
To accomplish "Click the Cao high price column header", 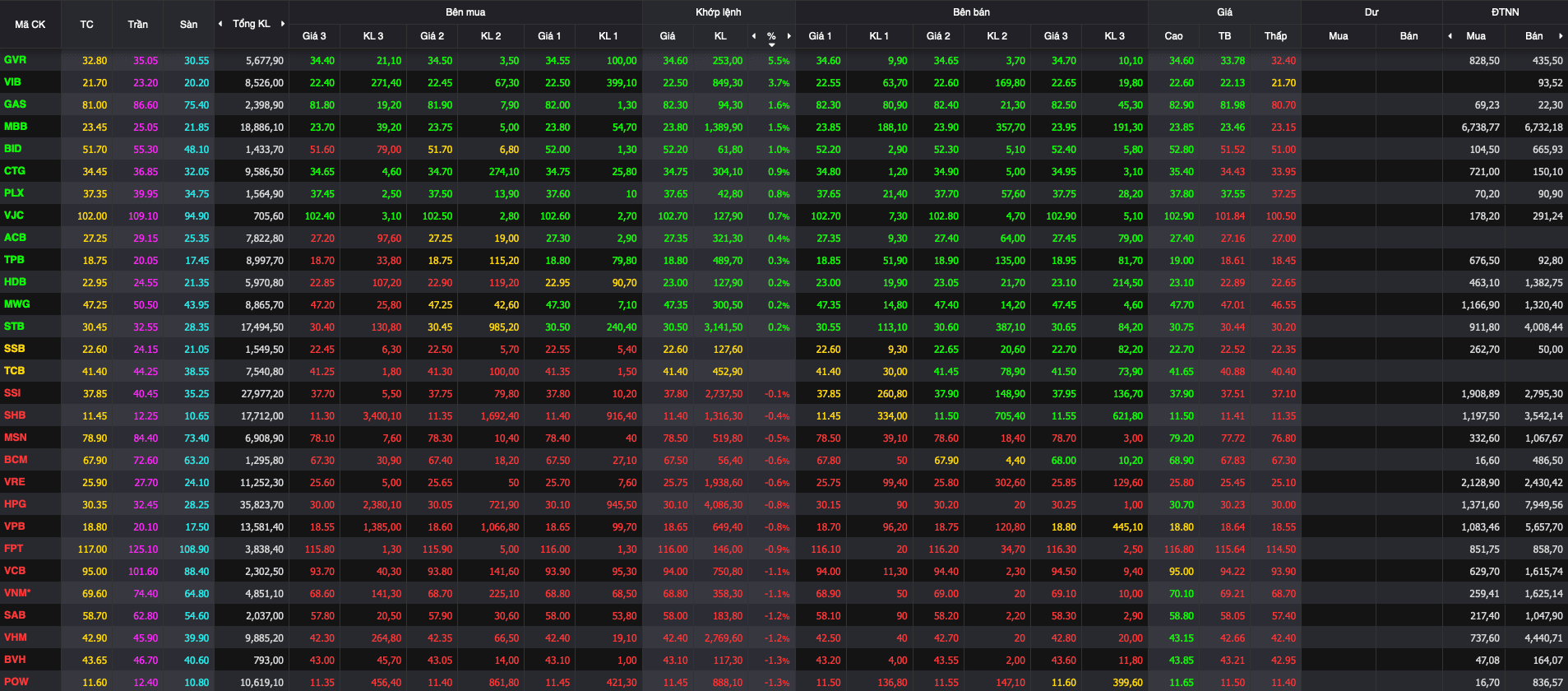I will point(1173,36).
